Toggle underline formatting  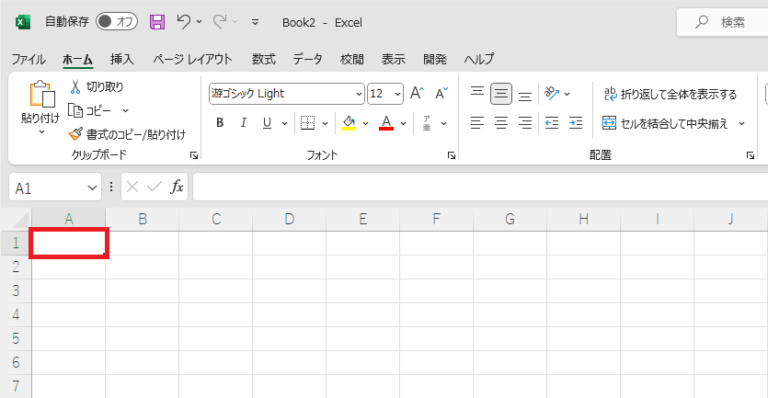[267, 123]
